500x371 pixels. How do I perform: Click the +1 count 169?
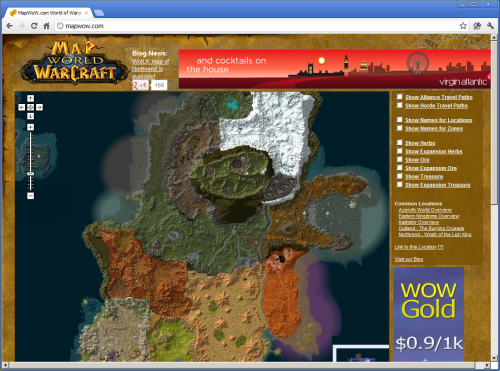coord(159,85)
